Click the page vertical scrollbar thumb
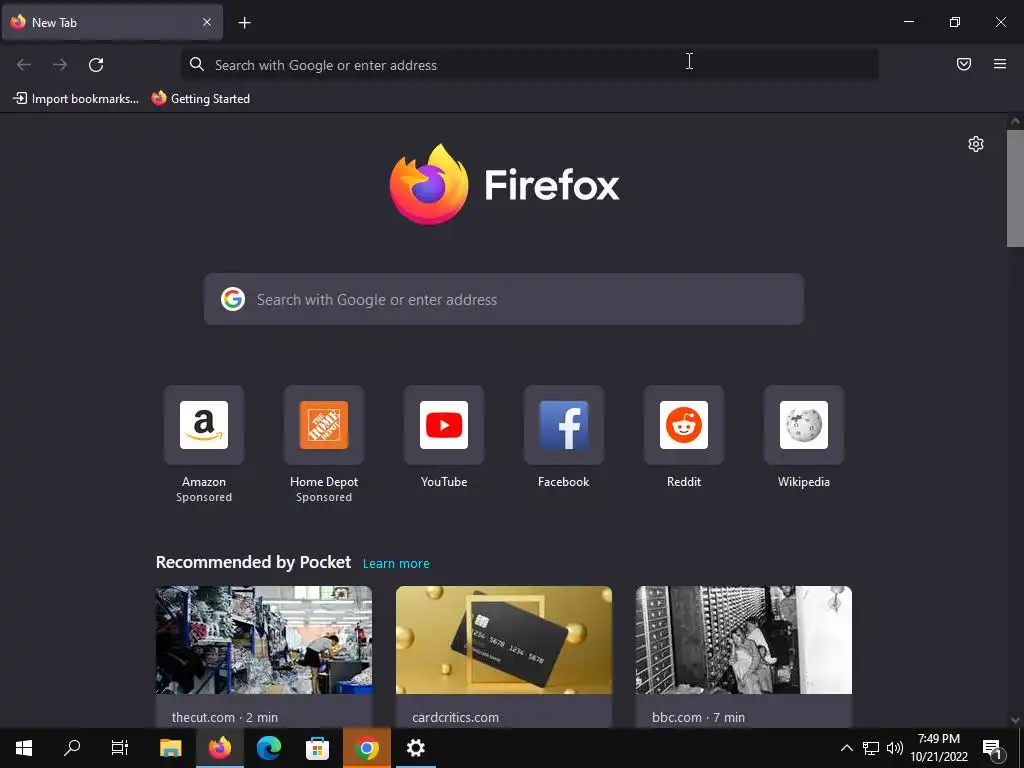This screenshot has height=768, width=1024. coord(1015,188)
